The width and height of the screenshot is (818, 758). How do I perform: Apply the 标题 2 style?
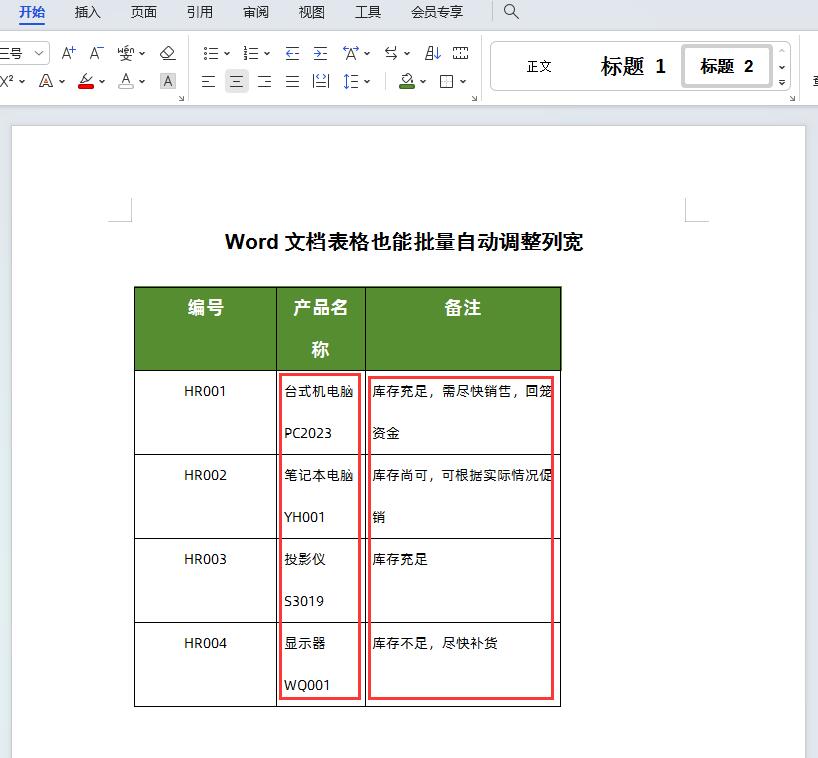point(727,66)
